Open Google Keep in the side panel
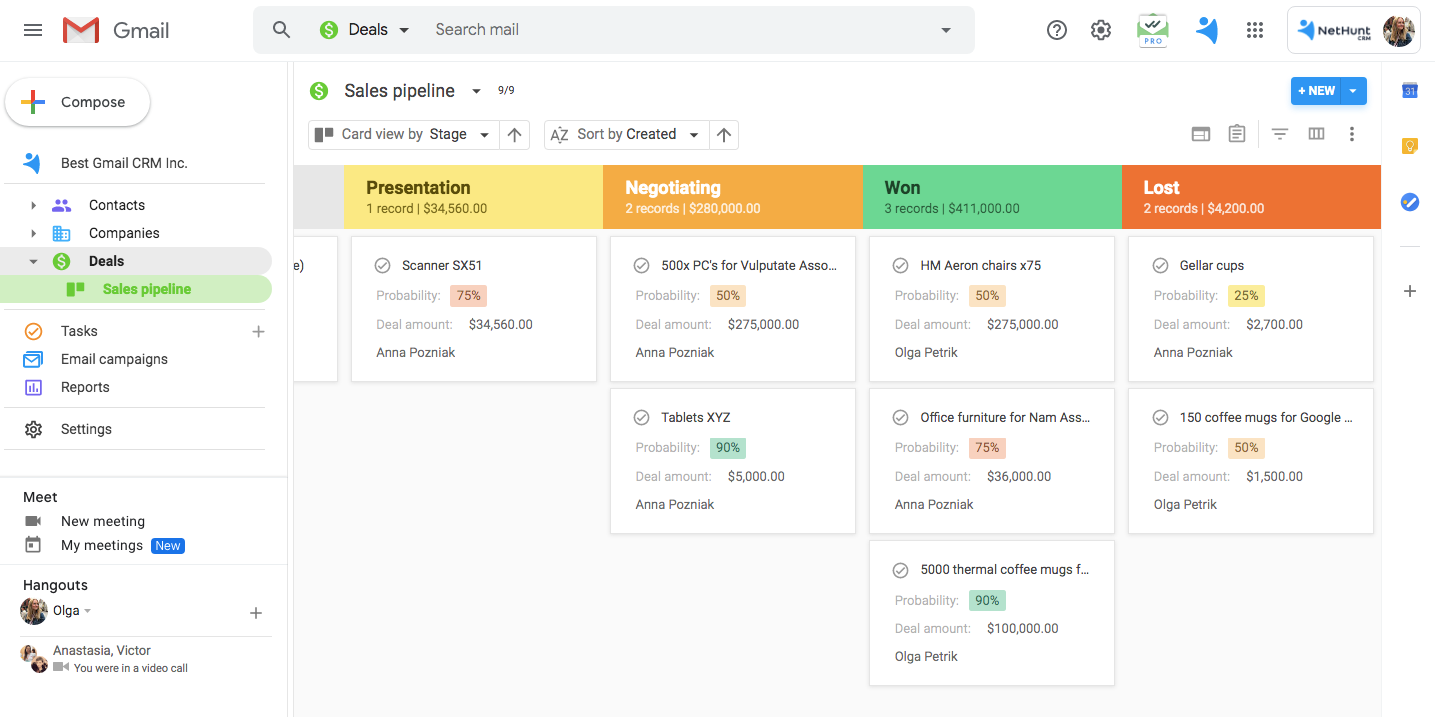This screenshot has width=1435, height=717. point(1410,146)
